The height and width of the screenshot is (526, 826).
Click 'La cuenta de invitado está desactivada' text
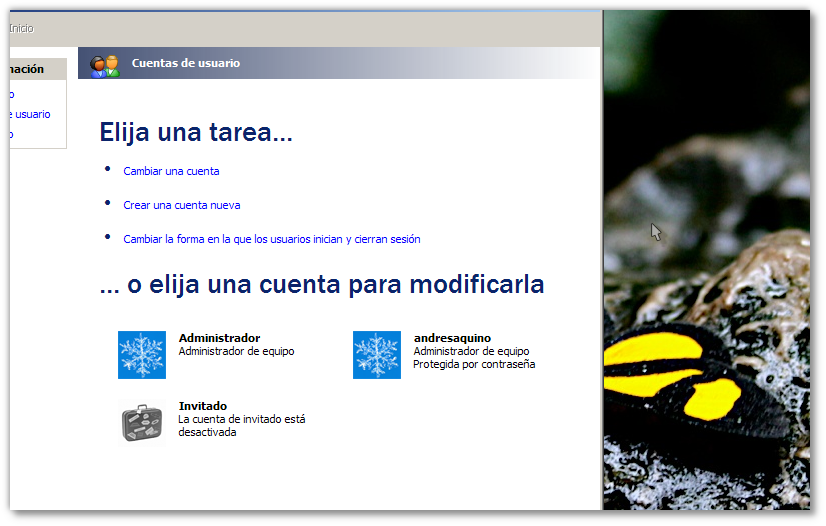(242, 426)
